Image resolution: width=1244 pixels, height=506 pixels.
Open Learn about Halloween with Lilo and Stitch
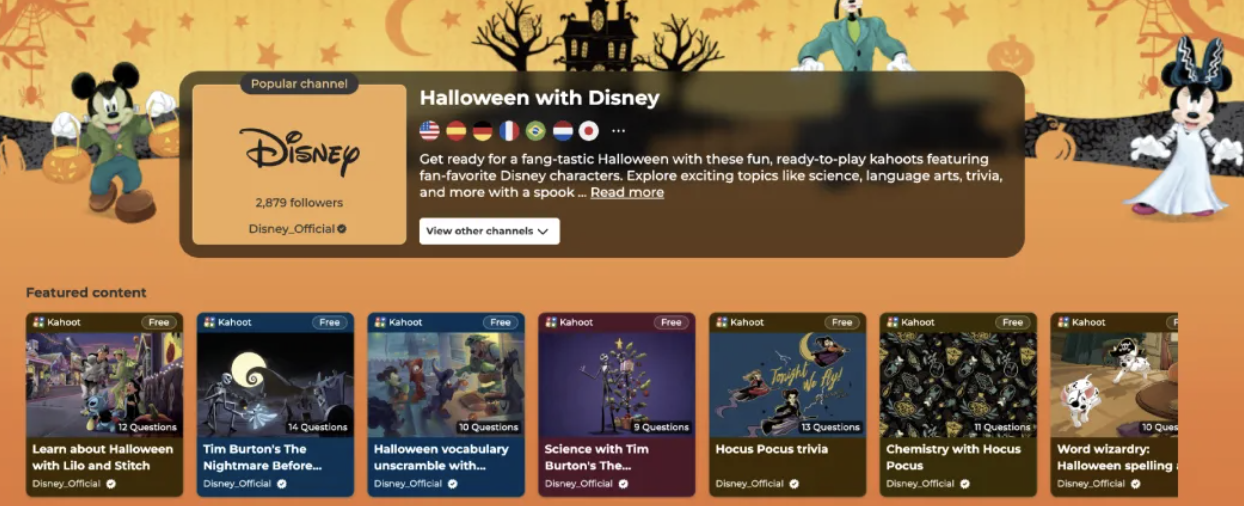[x=104, y=405]
